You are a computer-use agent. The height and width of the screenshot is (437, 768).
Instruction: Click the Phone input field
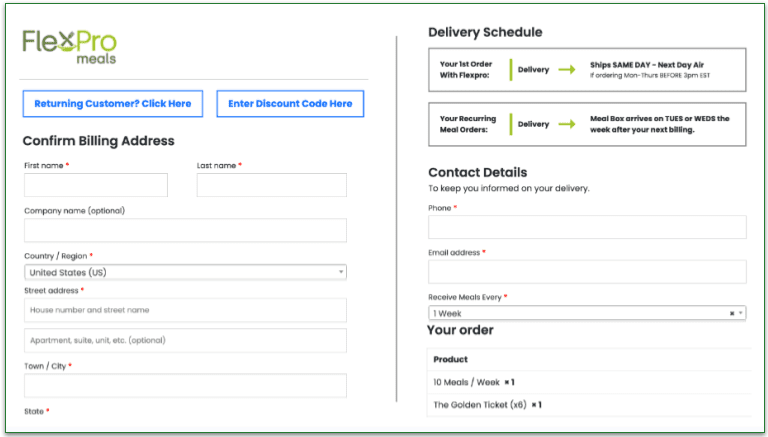(x=587, y=227)
